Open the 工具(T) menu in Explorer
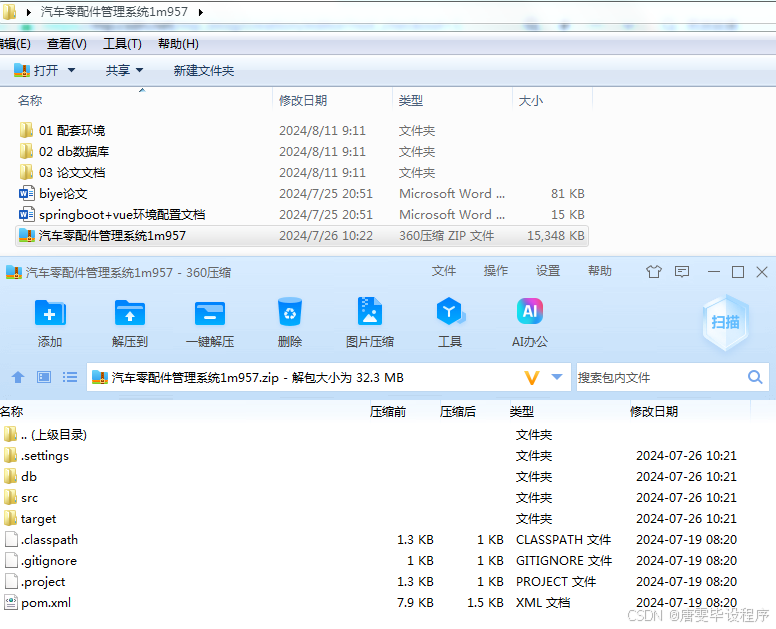The width and height of the screenshot is (776, 629). tap(122, 44)
